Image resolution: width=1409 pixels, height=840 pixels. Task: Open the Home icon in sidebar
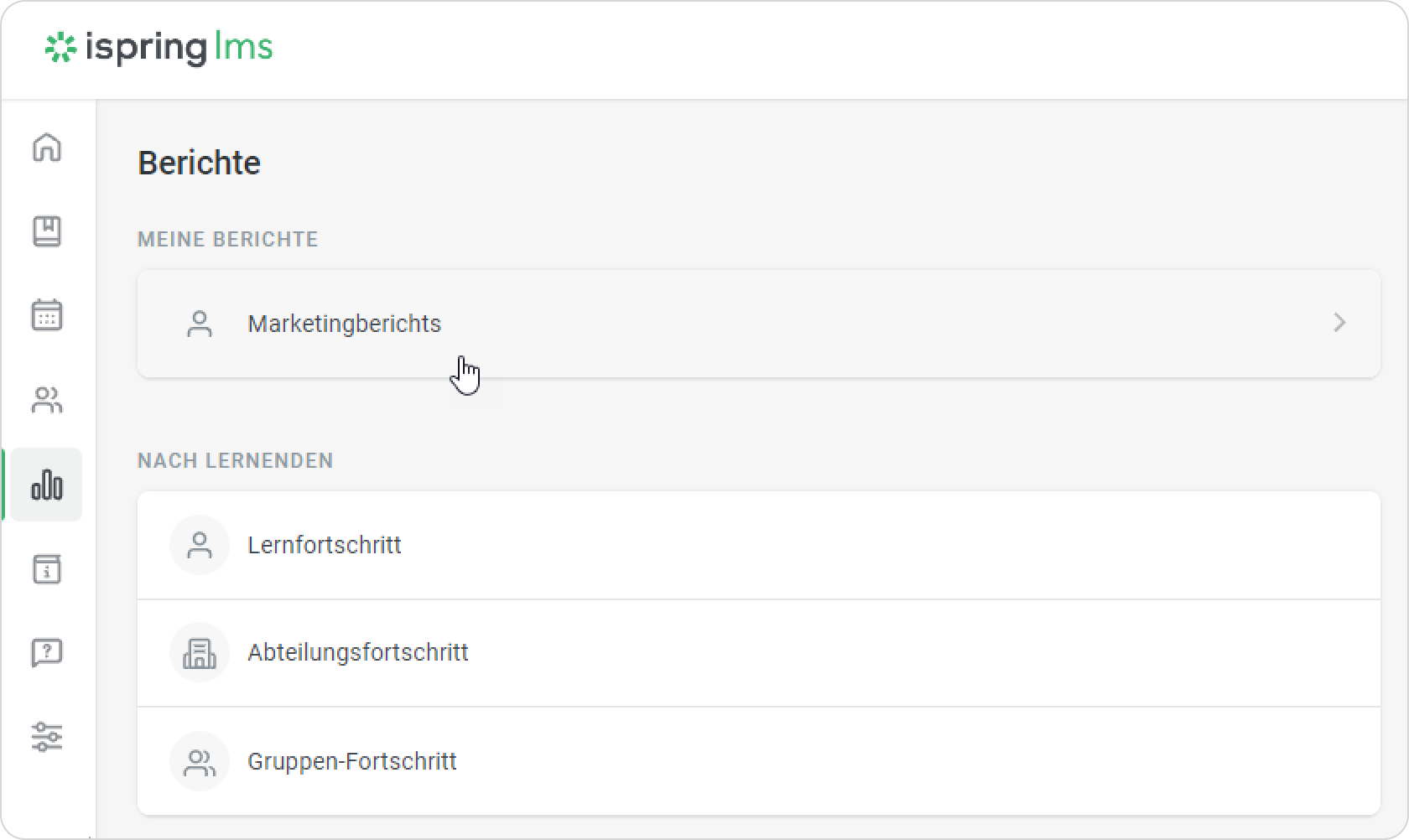pyautogui.click(x=47, y=148)
